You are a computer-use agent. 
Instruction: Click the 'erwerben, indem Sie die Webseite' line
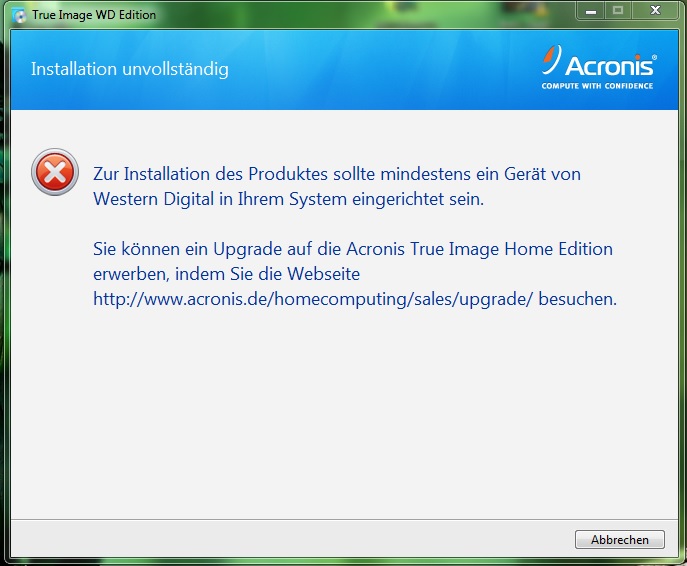(x=227, y=274)
